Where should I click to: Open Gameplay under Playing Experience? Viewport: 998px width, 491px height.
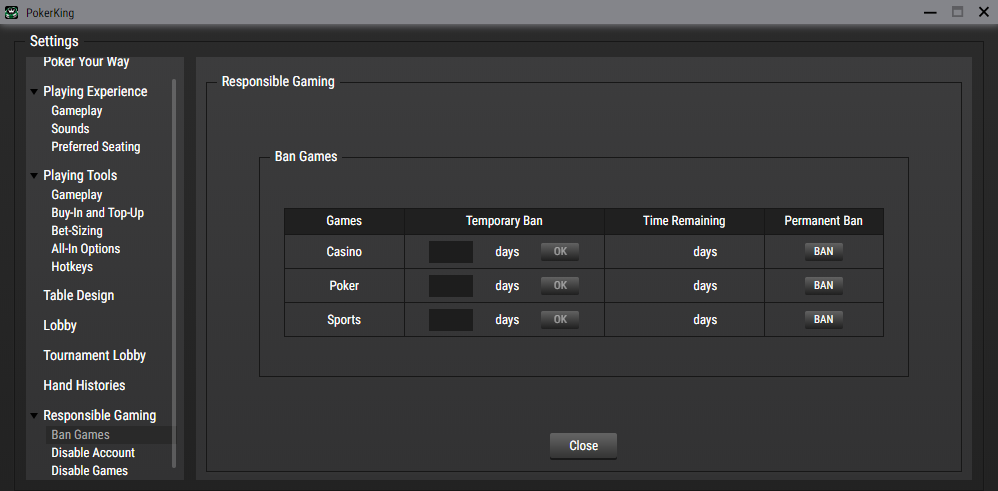tap(77, 111)
